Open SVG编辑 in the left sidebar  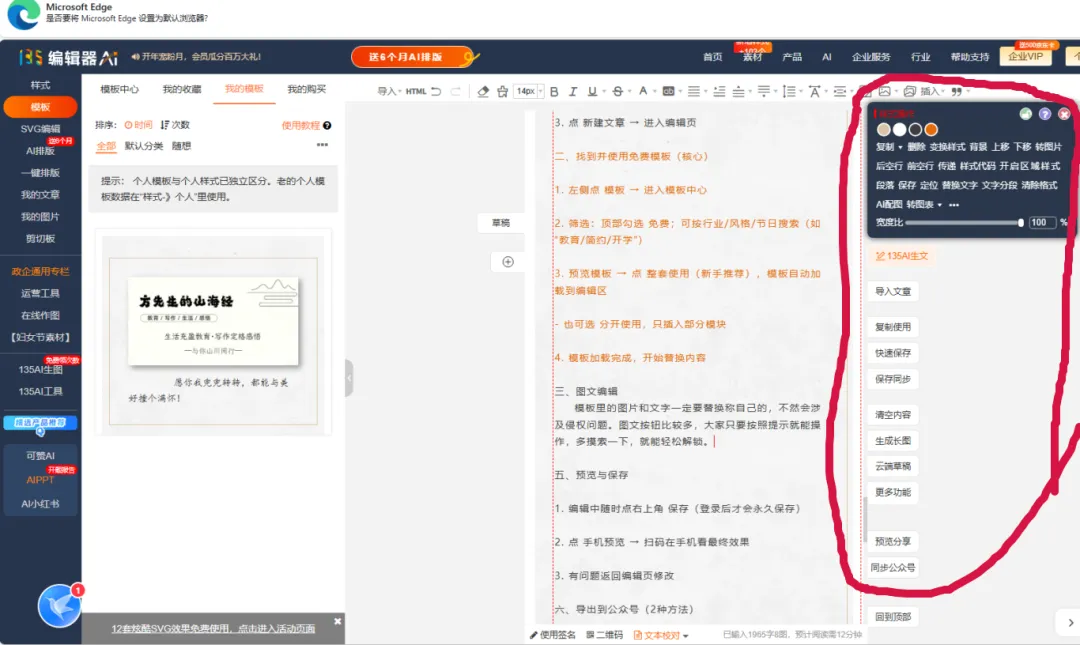(x=40, y=129)
